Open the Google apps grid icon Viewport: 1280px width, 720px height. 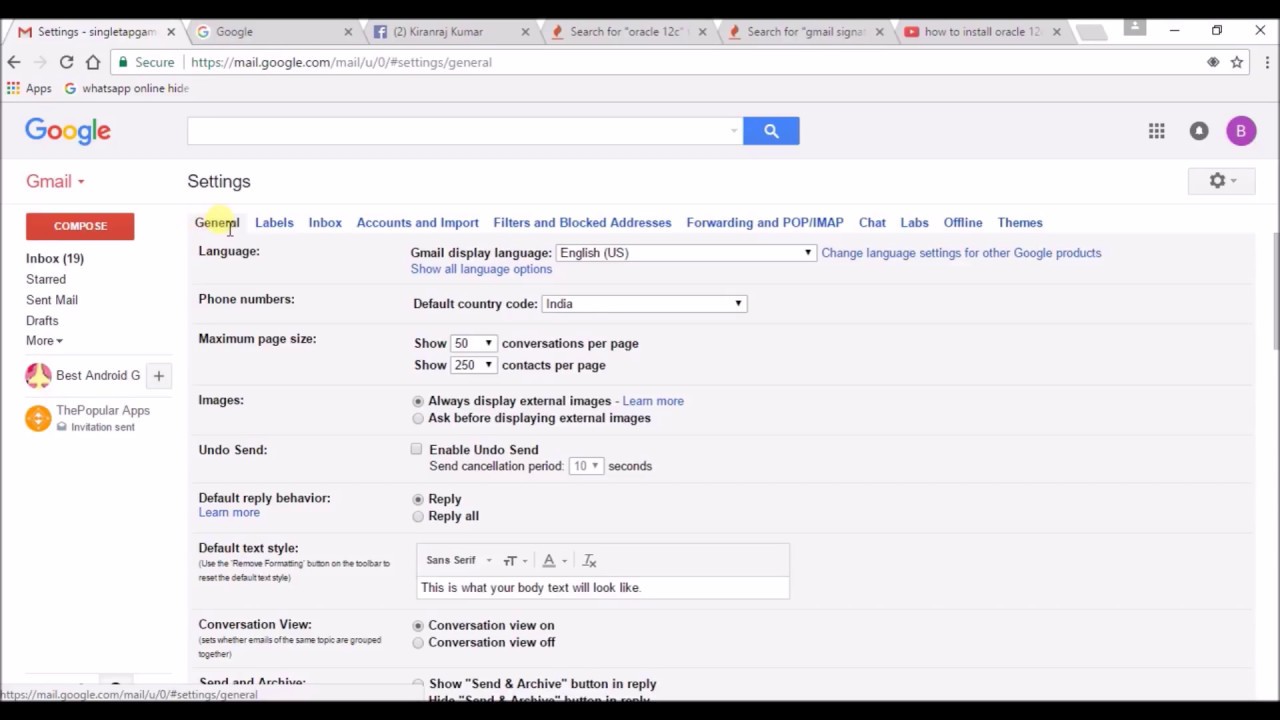pos(1156,131)
